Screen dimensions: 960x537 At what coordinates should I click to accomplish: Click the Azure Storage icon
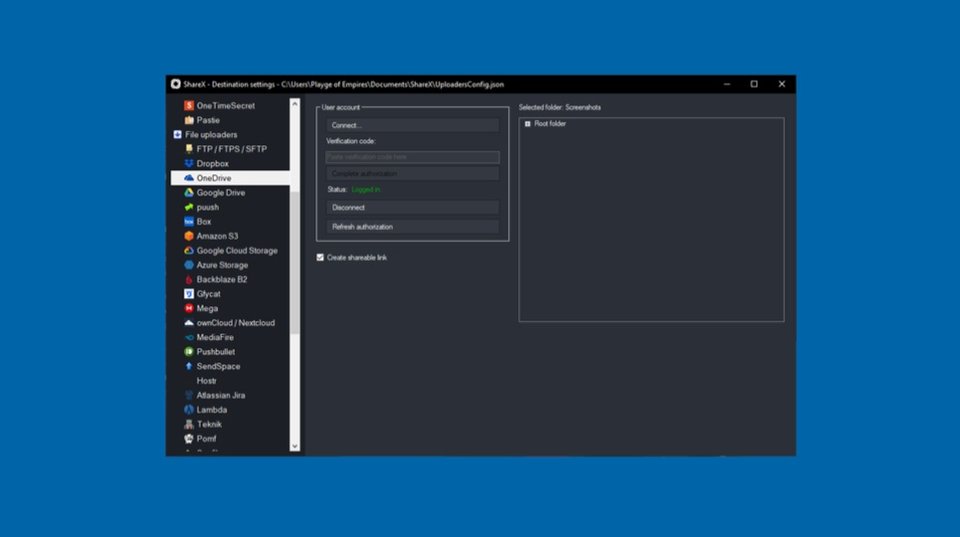coord(189,265)
